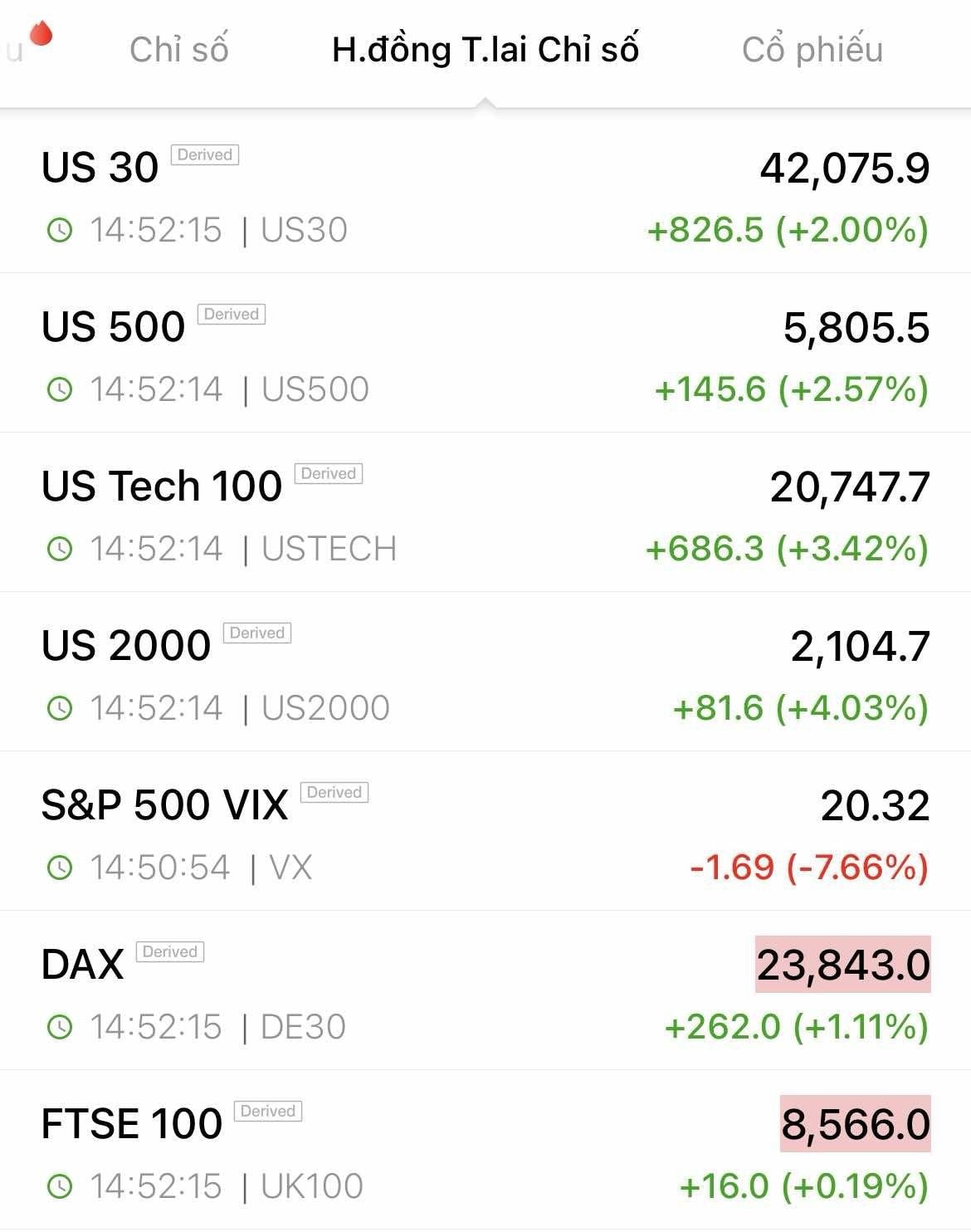971x1232 pixels.
Task: Open the Cổ phiếu tab
Action: coord(812,50)
